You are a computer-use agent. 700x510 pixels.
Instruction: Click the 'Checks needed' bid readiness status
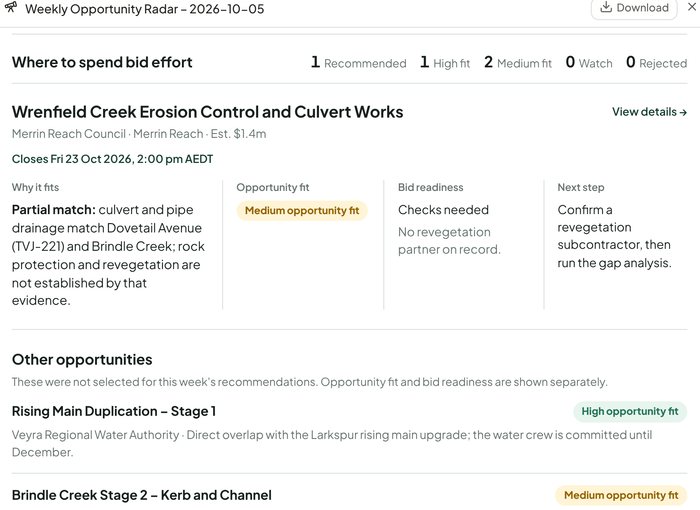click(443, 209)
